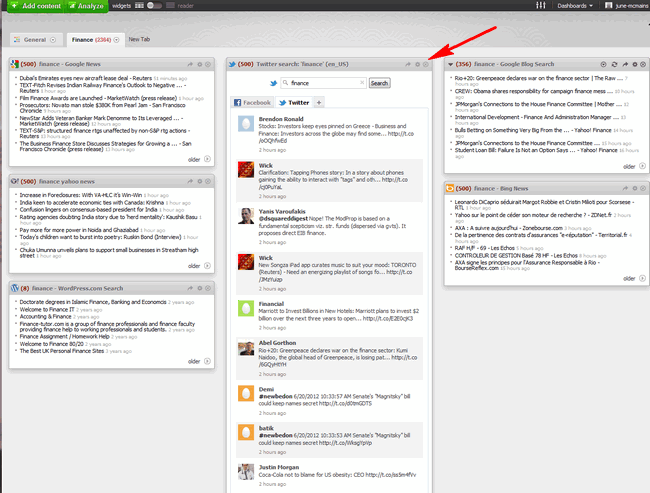The width and height of the screenshot is (650, 493).
Task: Refresh the Google Blog Search widget
Action: coord(614,64)
